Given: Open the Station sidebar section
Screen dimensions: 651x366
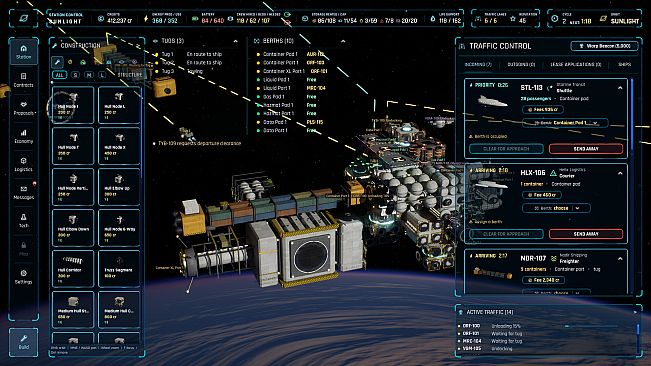Looking at the screenshot, I should (x=23, y=52).
